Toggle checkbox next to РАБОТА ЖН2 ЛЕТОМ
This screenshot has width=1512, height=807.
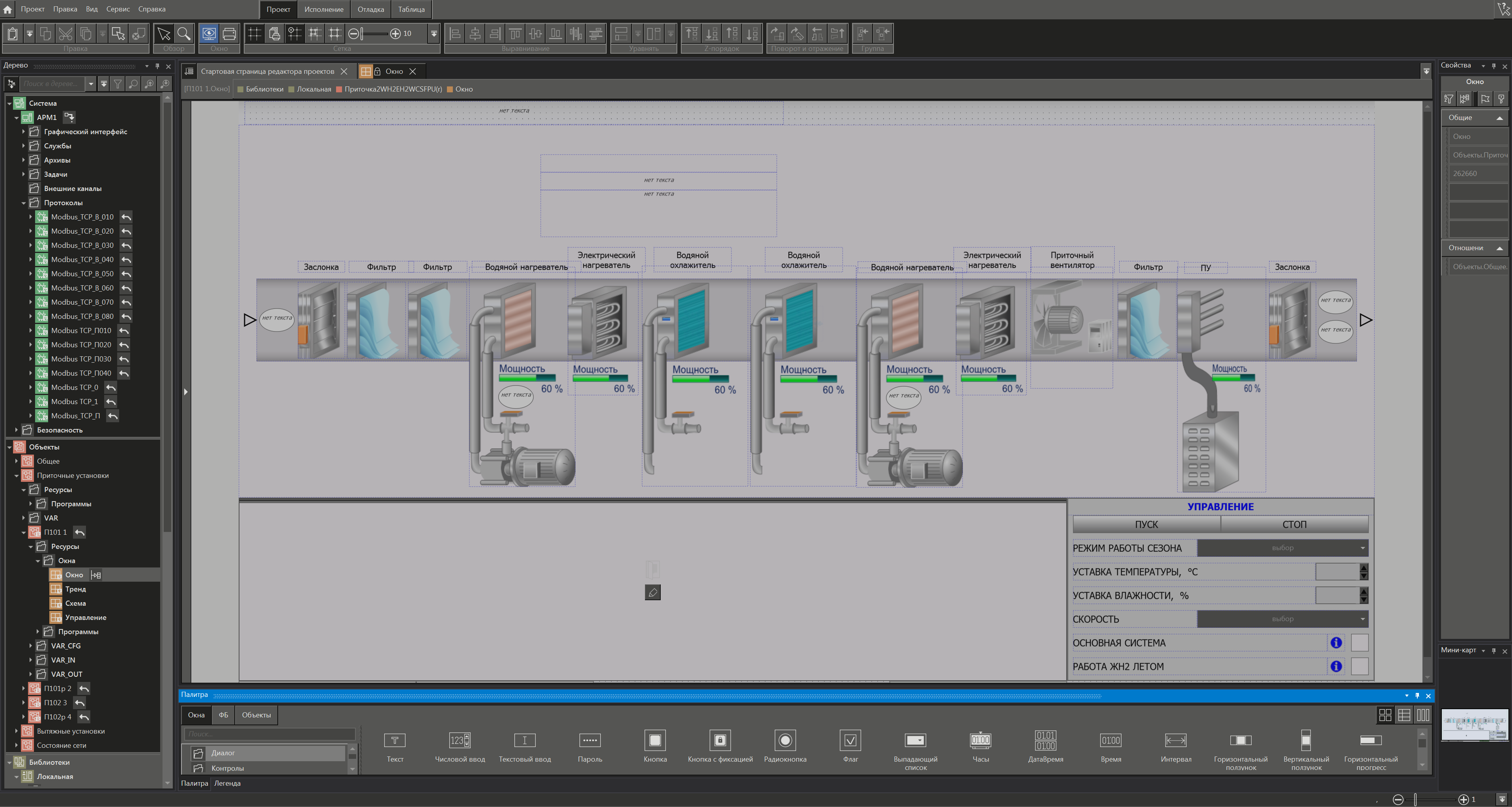click(x=1359, y=666)
